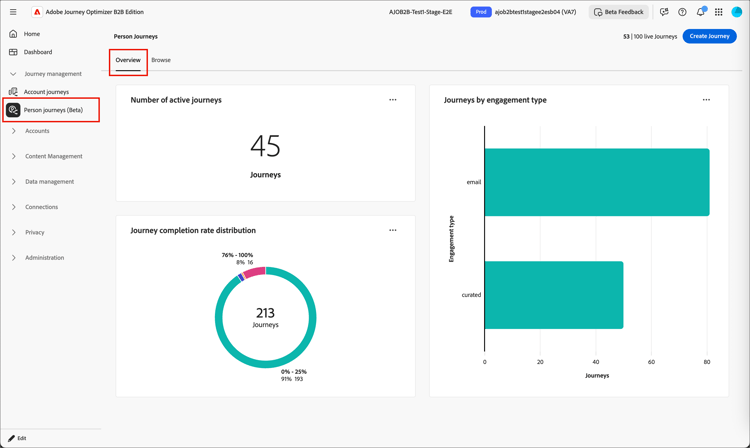Open more options for Number of active journeys

click(393, 100)
